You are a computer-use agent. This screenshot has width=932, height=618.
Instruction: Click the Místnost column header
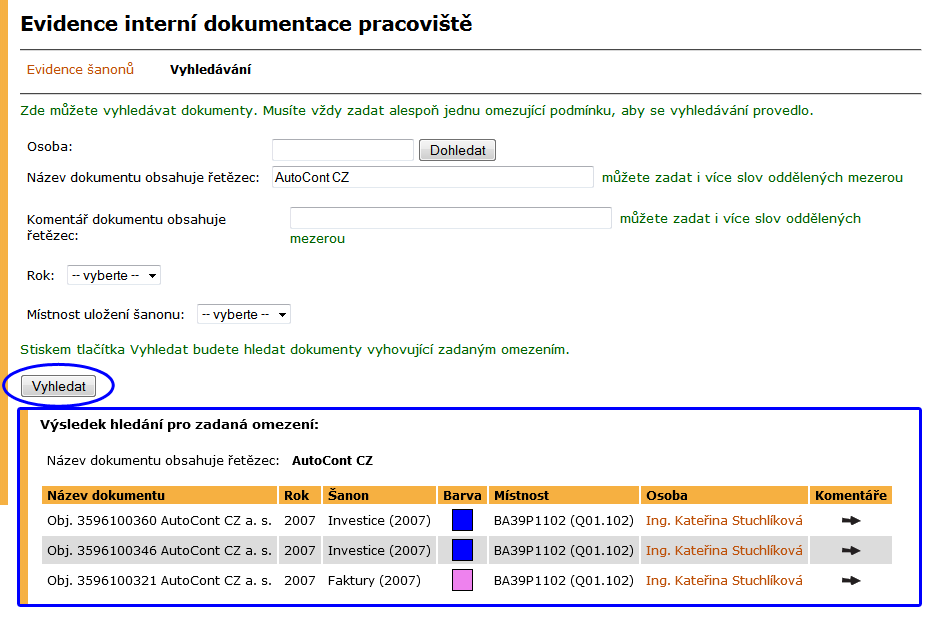(564, 495)
